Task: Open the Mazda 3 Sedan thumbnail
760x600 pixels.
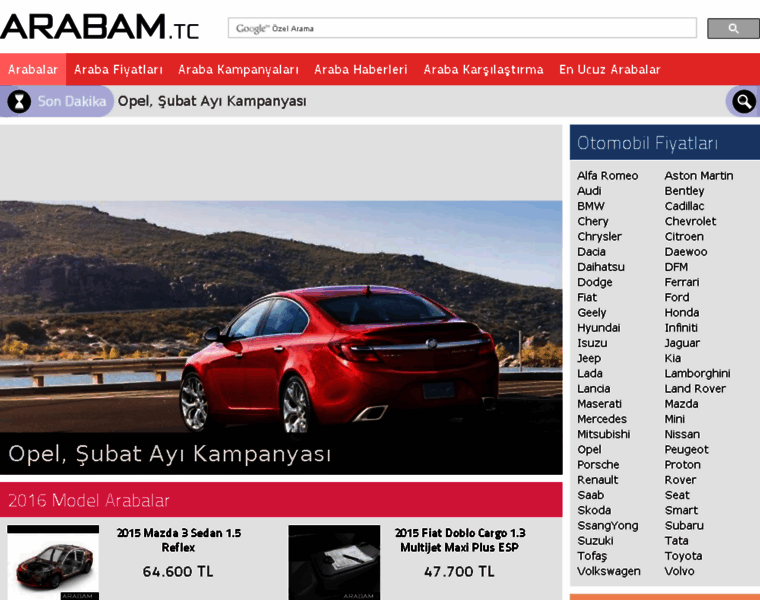Action: coord(53,563)
